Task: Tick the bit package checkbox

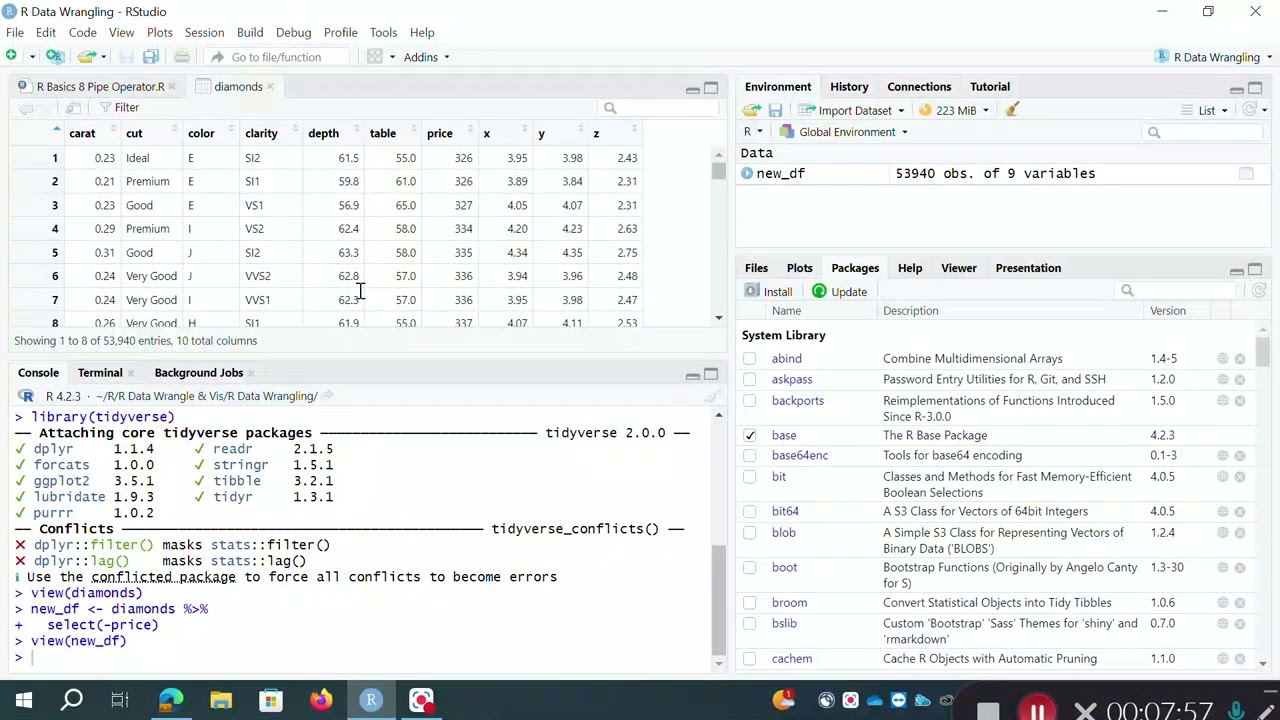Action: [750, 477]
